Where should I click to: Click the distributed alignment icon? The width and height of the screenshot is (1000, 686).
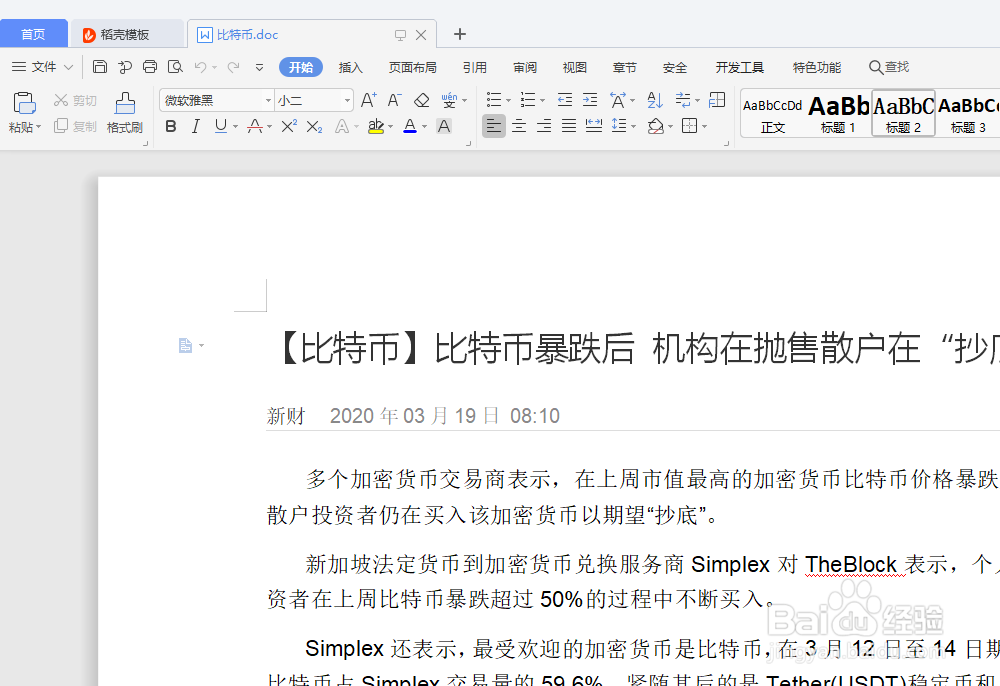(x=594, y=126)
